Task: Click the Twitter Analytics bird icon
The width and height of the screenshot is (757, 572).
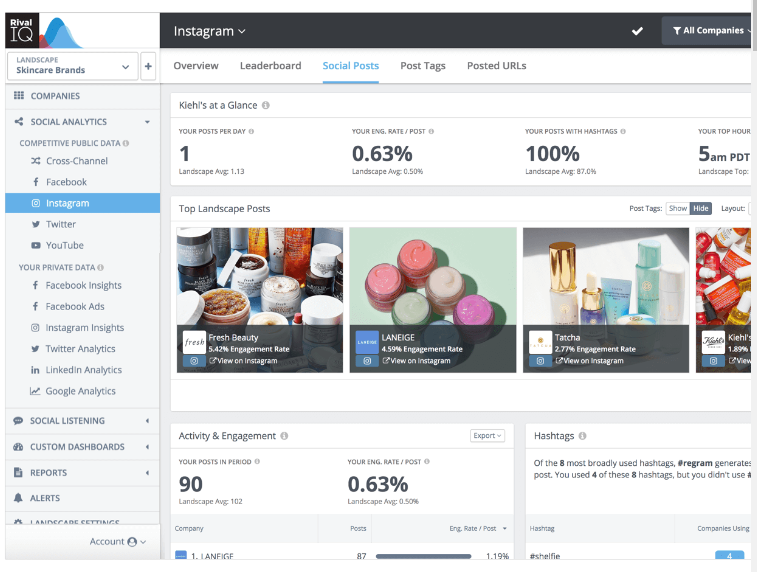Action: [35, 349]
